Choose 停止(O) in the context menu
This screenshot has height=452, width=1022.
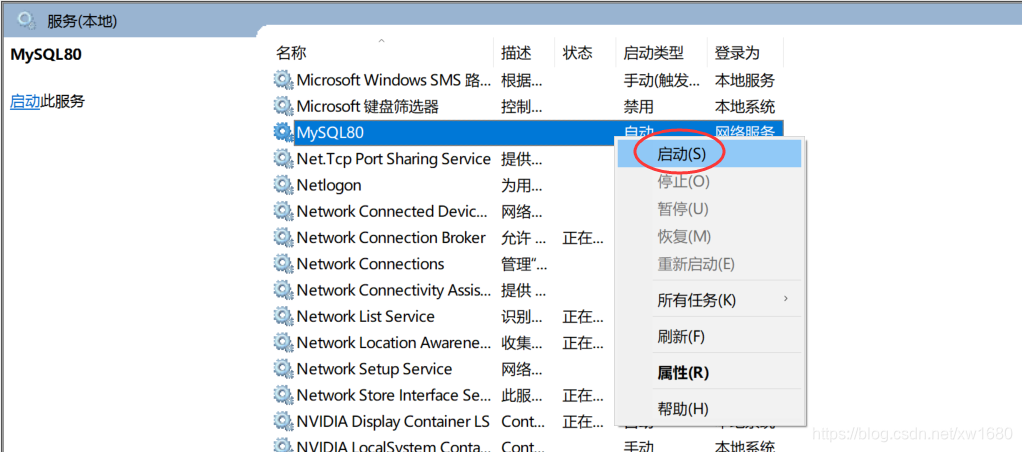click(709, 181)
